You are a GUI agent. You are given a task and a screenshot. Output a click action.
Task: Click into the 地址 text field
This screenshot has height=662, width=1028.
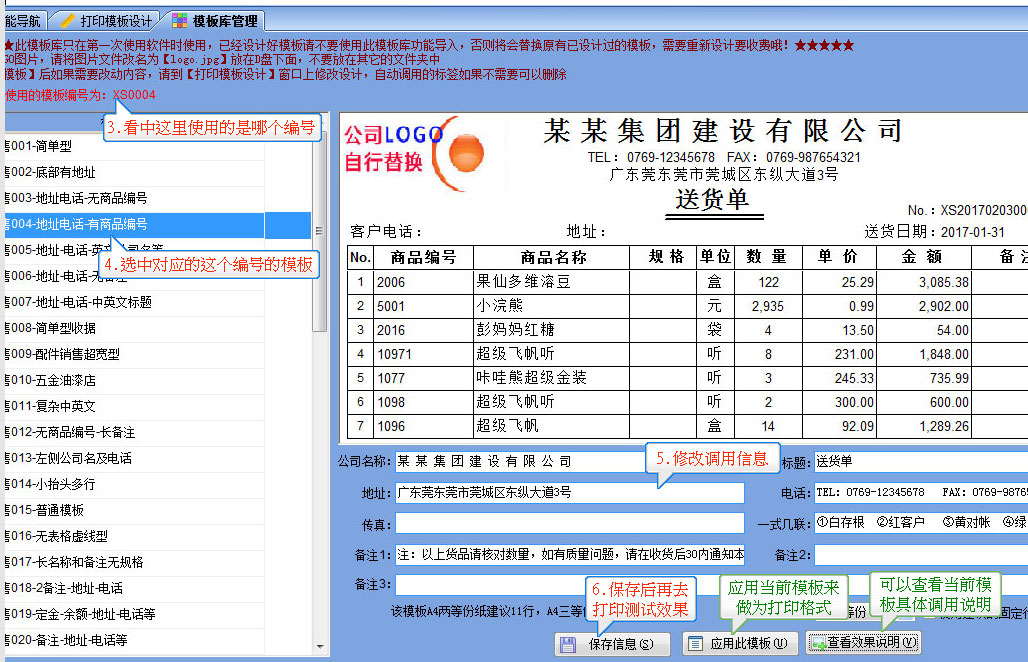(x=569, y=493)
